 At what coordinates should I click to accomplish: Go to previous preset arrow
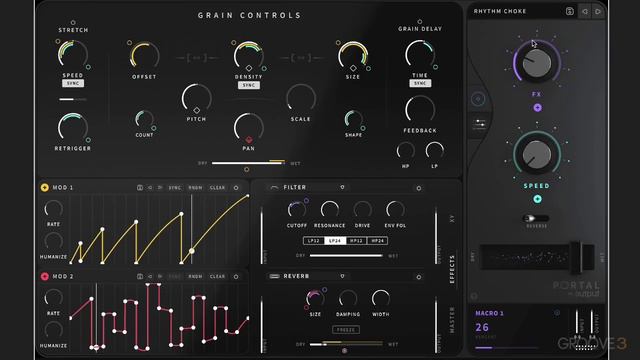585,11
